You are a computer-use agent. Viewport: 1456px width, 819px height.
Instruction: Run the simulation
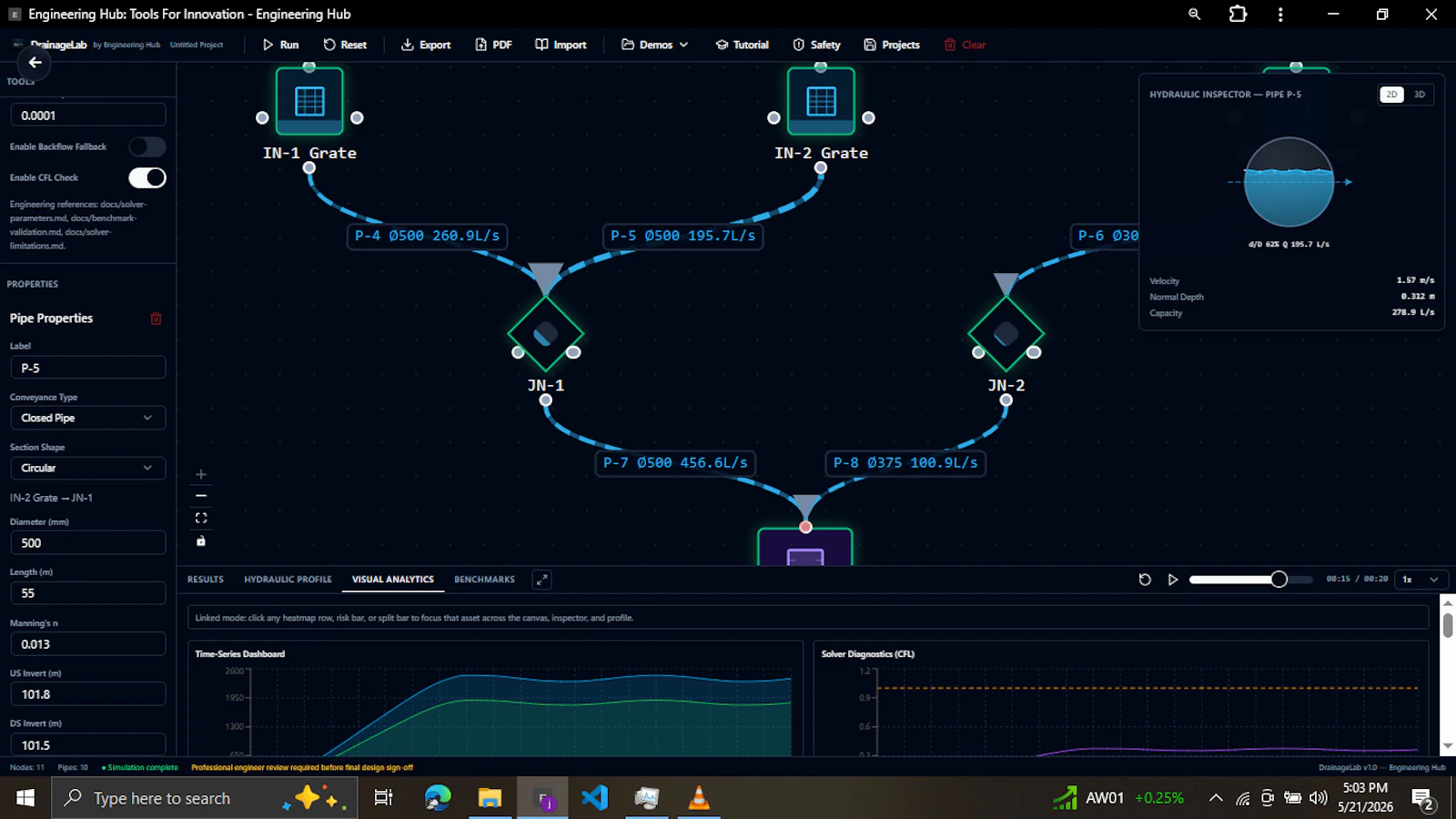click(x=280, y=45)
